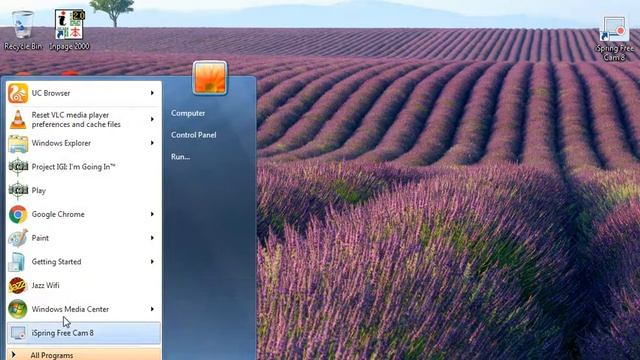The height and width of the screenshot is (360, 640).
Task: Click the Windows Explorer folder icon
Action: tap(18, 143)
